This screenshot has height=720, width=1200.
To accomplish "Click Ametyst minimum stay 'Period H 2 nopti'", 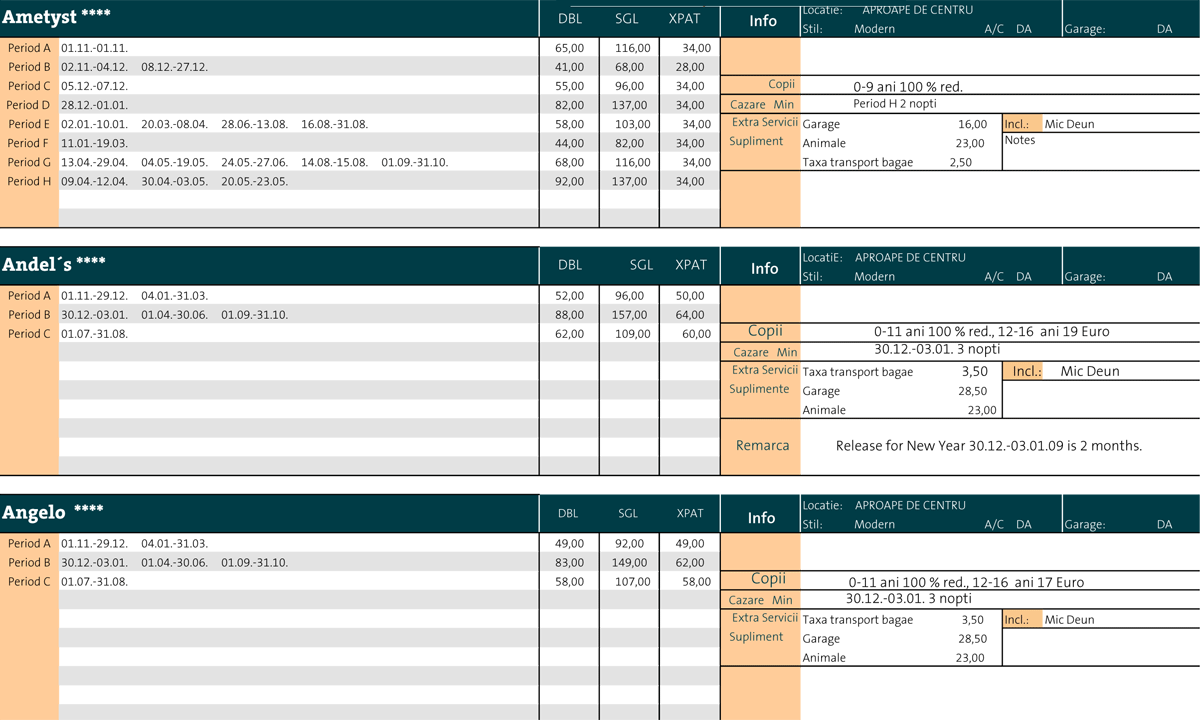I will click(894, 104).
